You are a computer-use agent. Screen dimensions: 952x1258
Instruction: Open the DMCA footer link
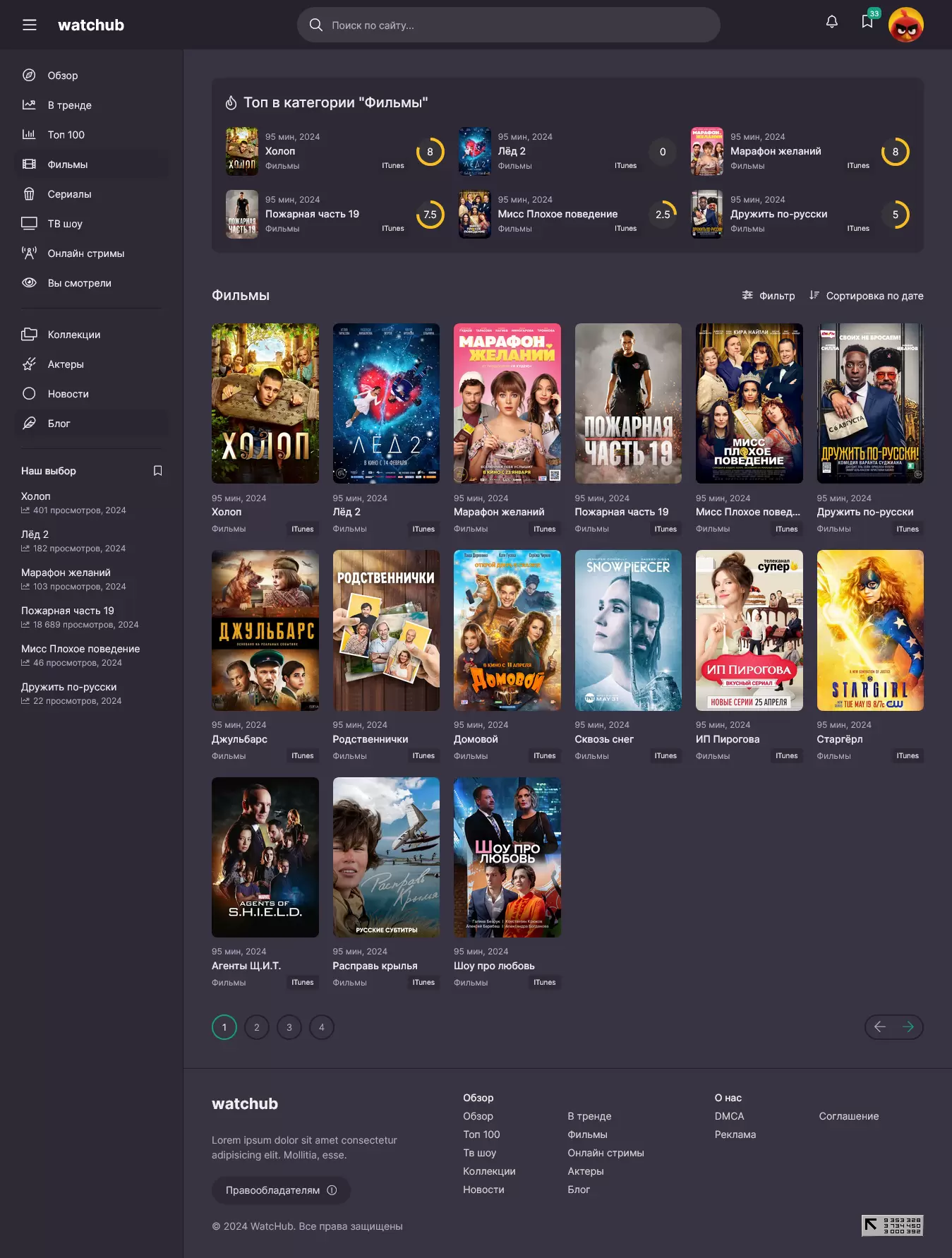[x=729, y=1116]
